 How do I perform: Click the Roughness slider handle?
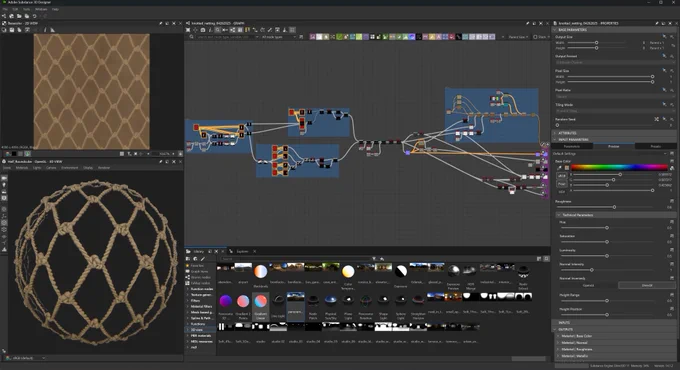[x=614, y=207]
